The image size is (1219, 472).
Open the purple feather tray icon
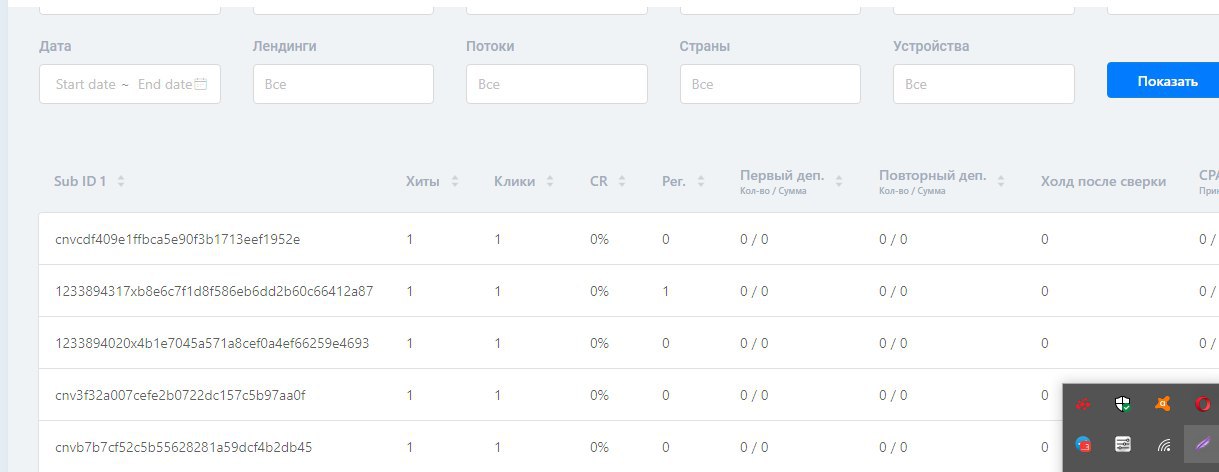click(1202, 444)
